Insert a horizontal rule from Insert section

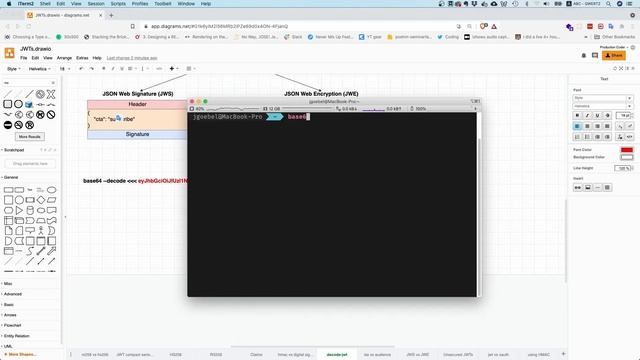[x=598, y=187]
